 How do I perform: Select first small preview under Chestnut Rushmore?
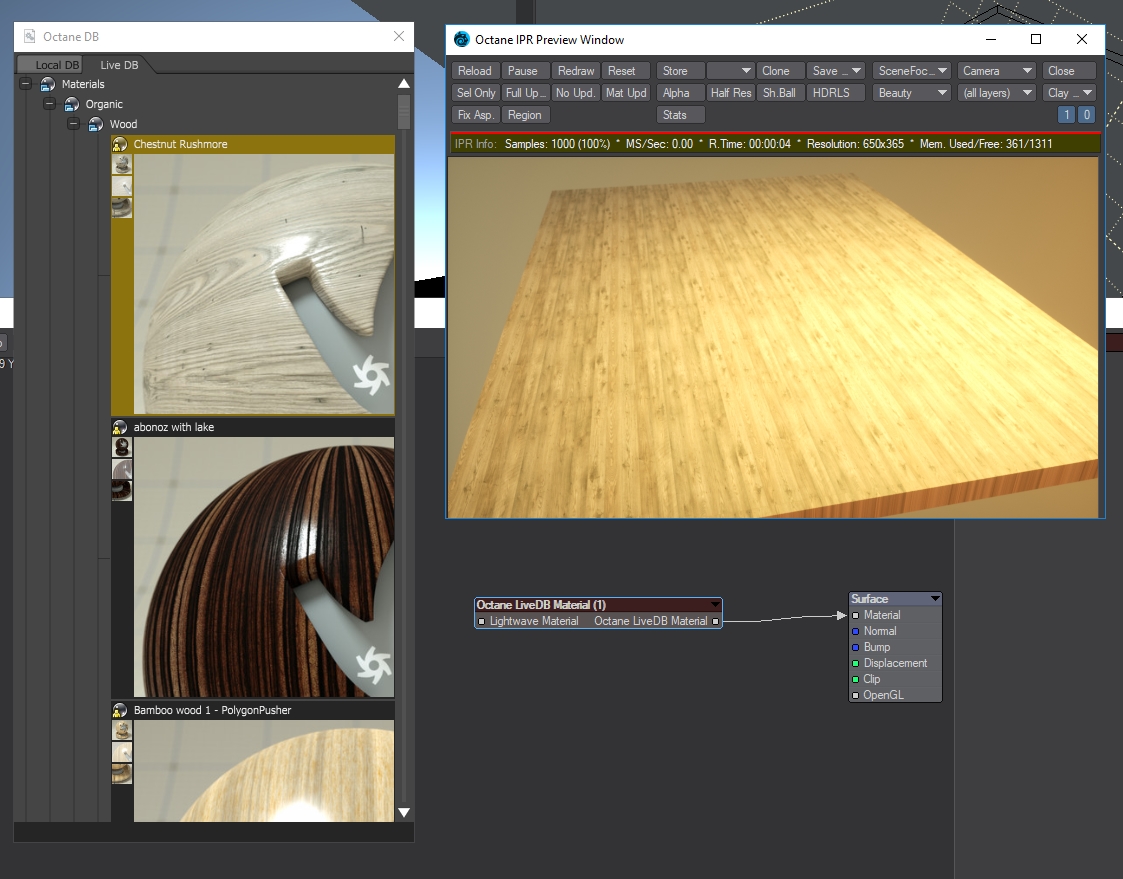coord(122,165)
